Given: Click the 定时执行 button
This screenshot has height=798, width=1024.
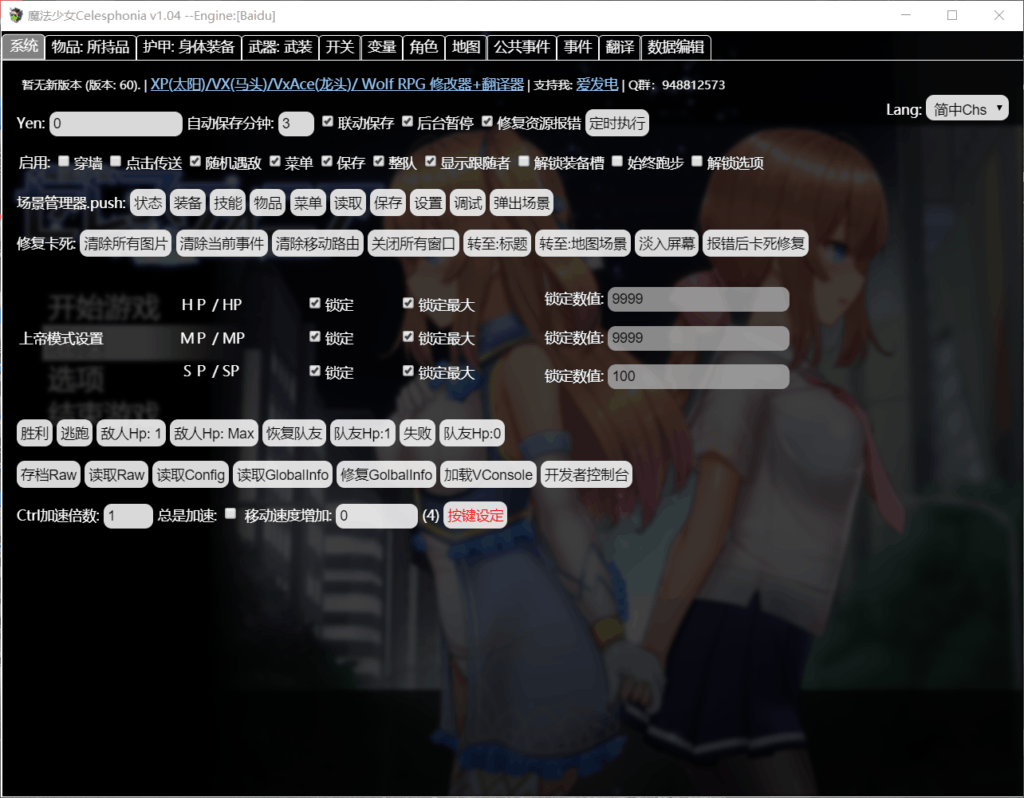Looking at the screenshot, I should pyautogui.click(x=617, y=123).
